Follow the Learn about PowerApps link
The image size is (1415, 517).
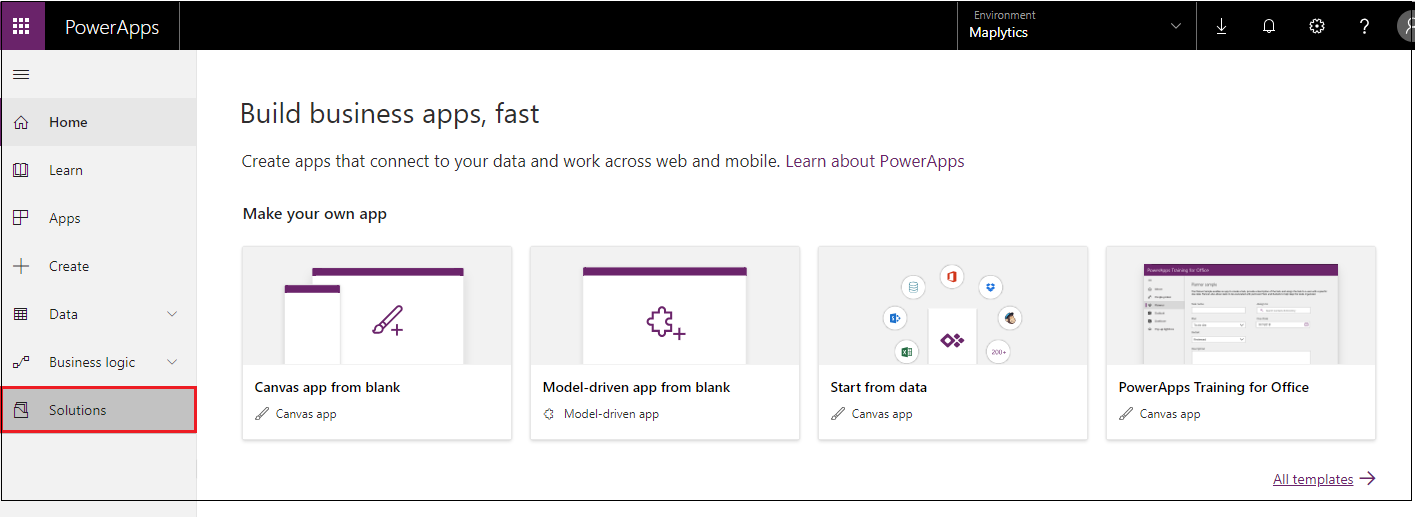(875, 161)
